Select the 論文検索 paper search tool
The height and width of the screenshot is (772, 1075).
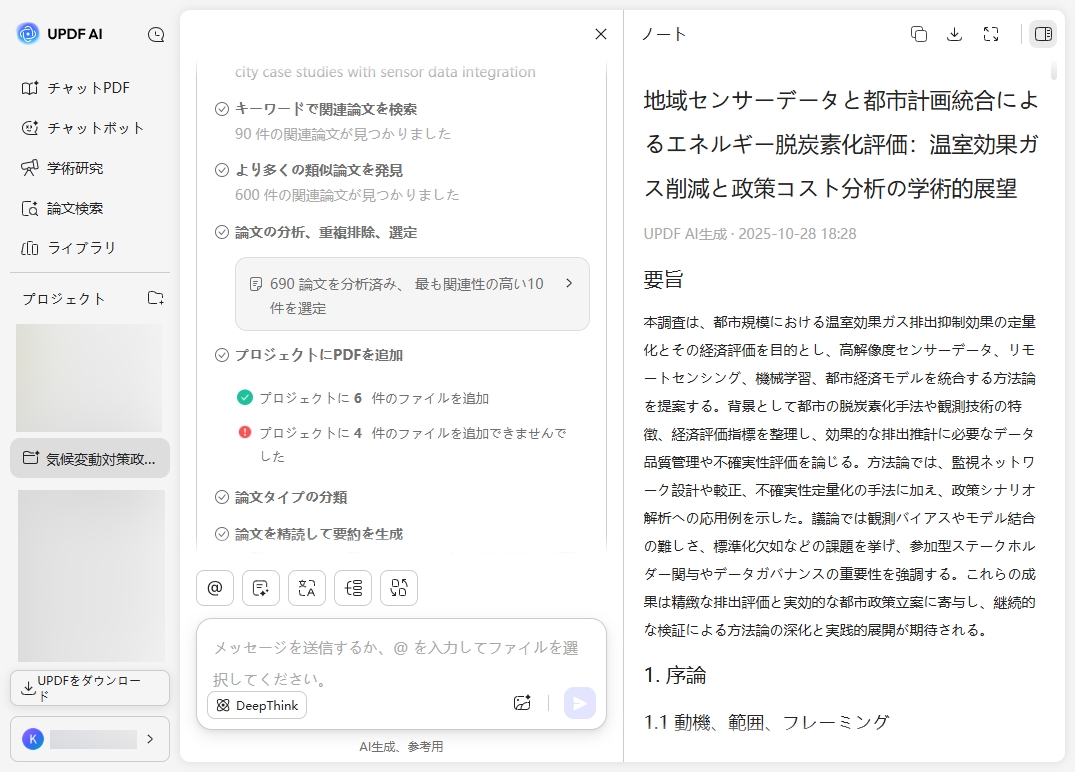[x=75, y=208]
